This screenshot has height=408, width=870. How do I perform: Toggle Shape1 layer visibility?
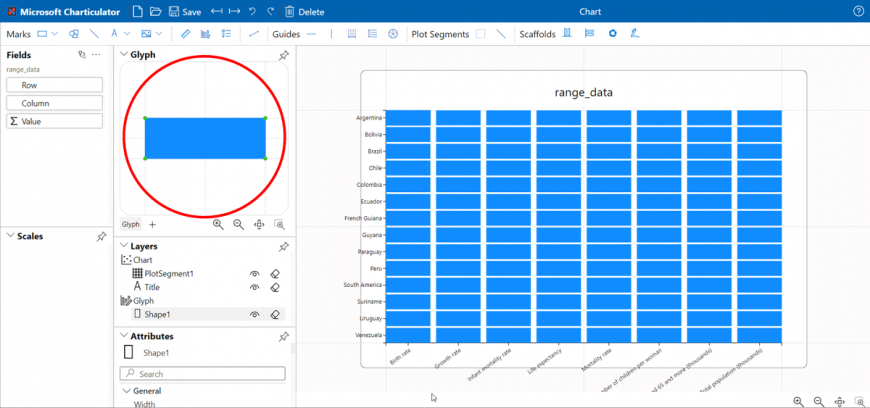pyautogui.click(x=255, y=314)
